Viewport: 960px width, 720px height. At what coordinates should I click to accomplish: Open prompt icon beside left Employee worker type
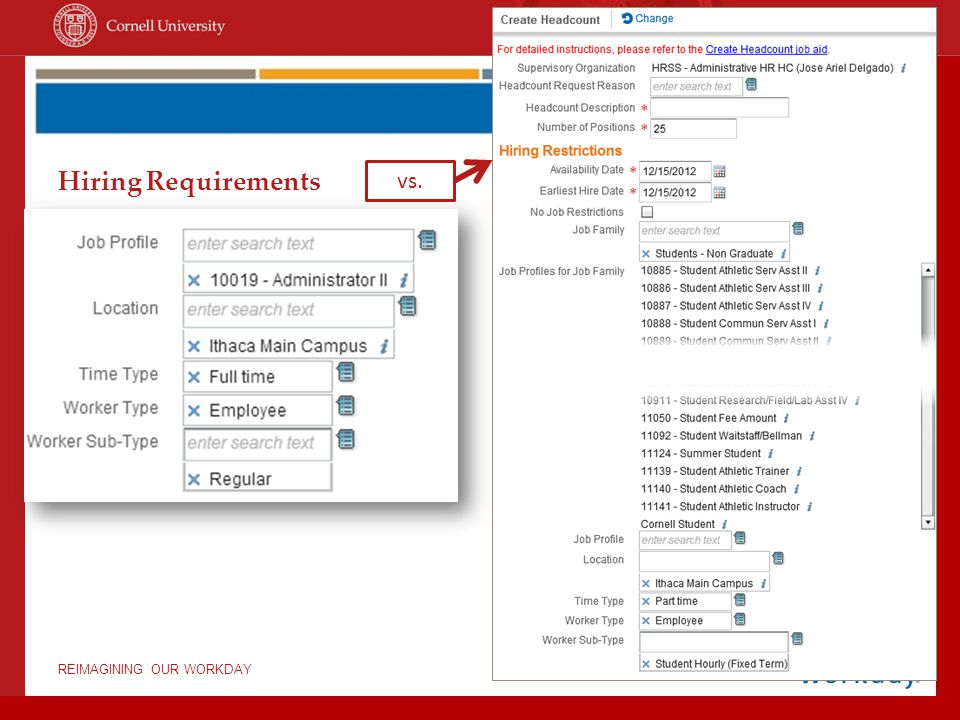click(346, 405)
